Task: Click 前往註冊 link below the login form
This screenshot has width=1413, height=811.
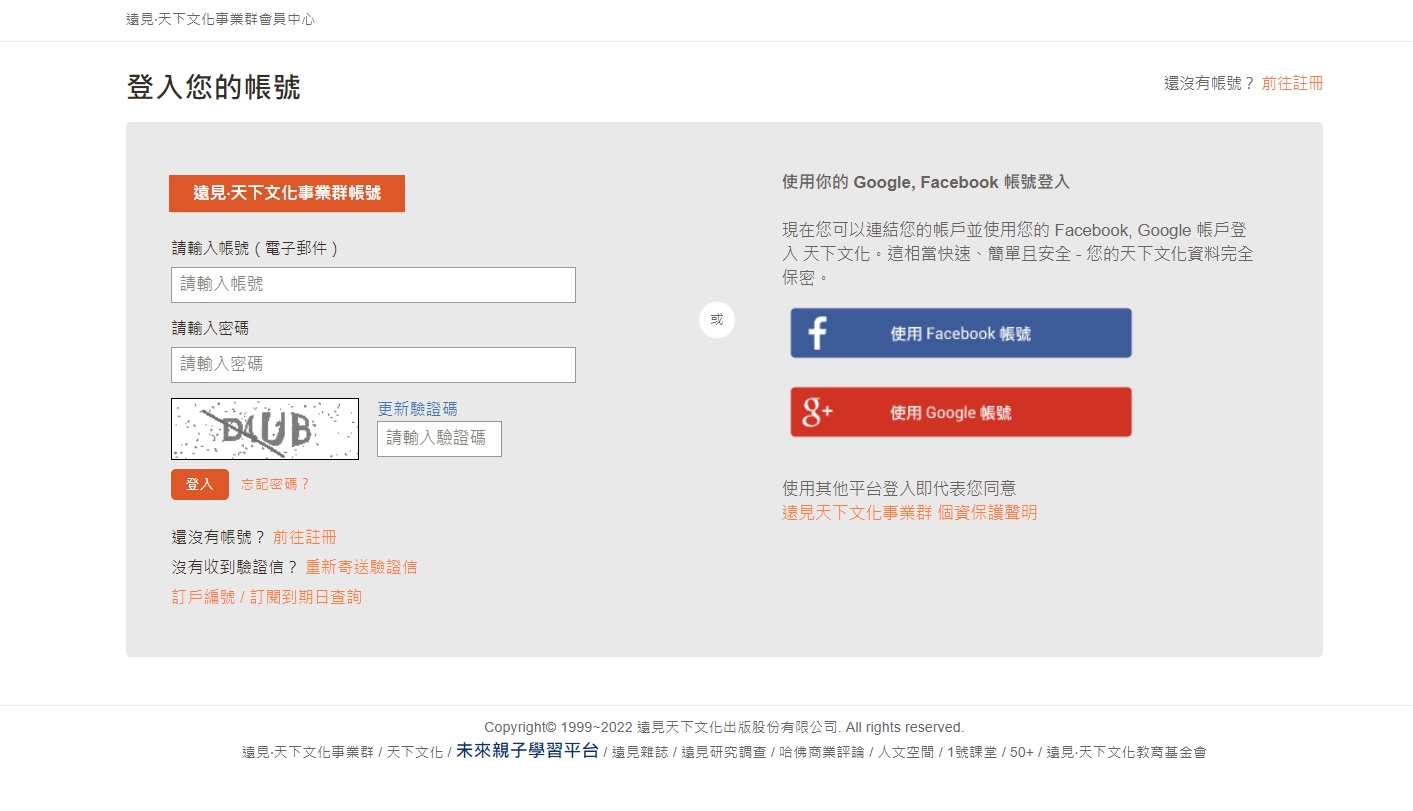Action: 305,537
